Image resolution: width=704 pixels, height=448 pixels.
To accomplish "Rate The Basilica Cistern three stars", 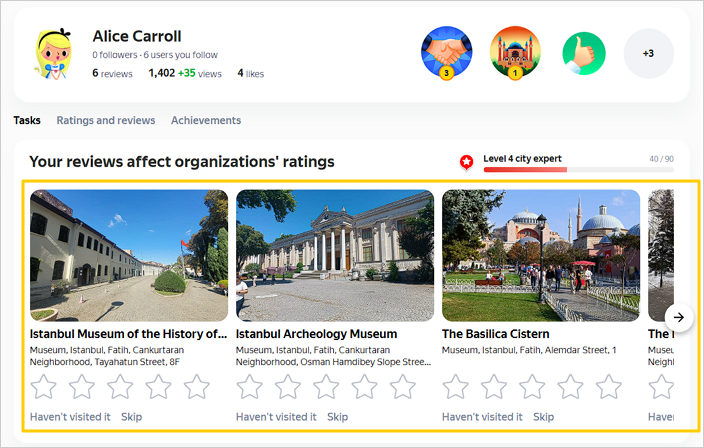I will coord(532,387).
